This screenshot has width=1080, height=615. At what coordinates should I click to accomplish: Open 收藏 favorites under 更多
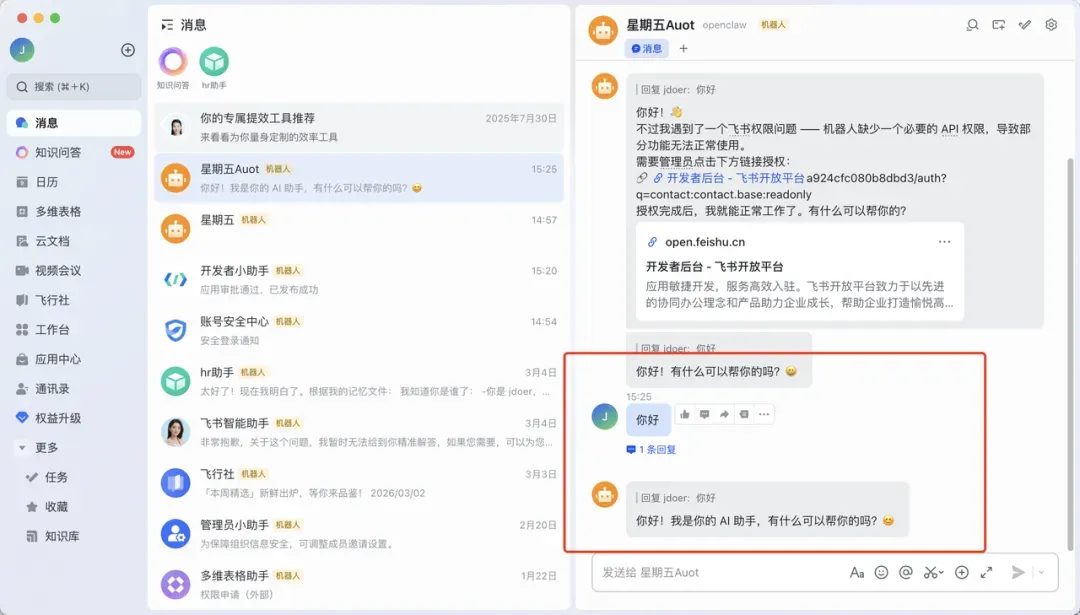74,507
